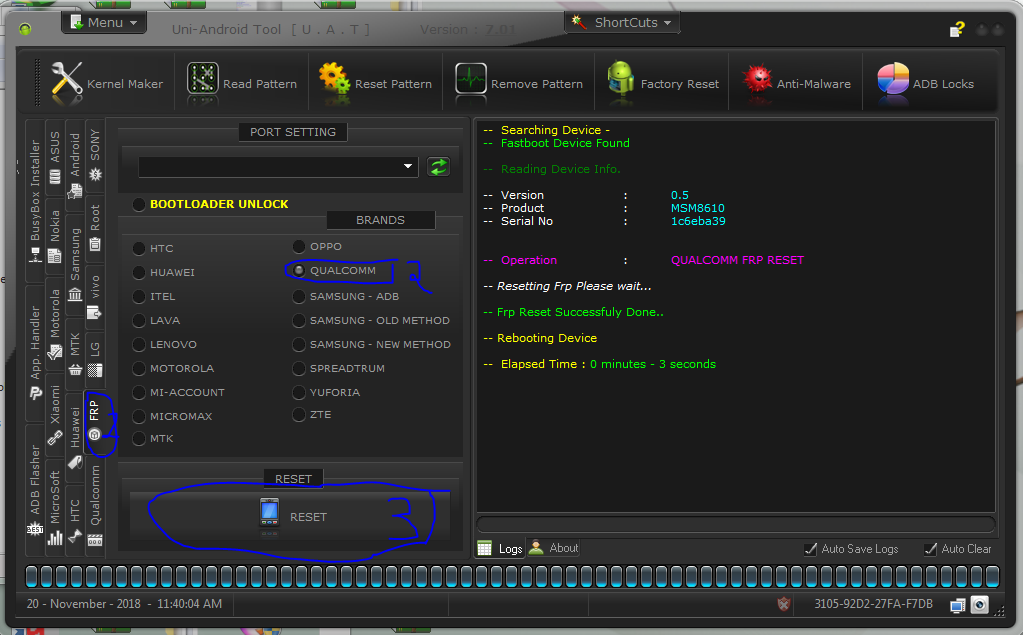Screen dimensions: 1023x635
Task: Choose the LAVA brand radio button
Action: (x=139, y=320)
